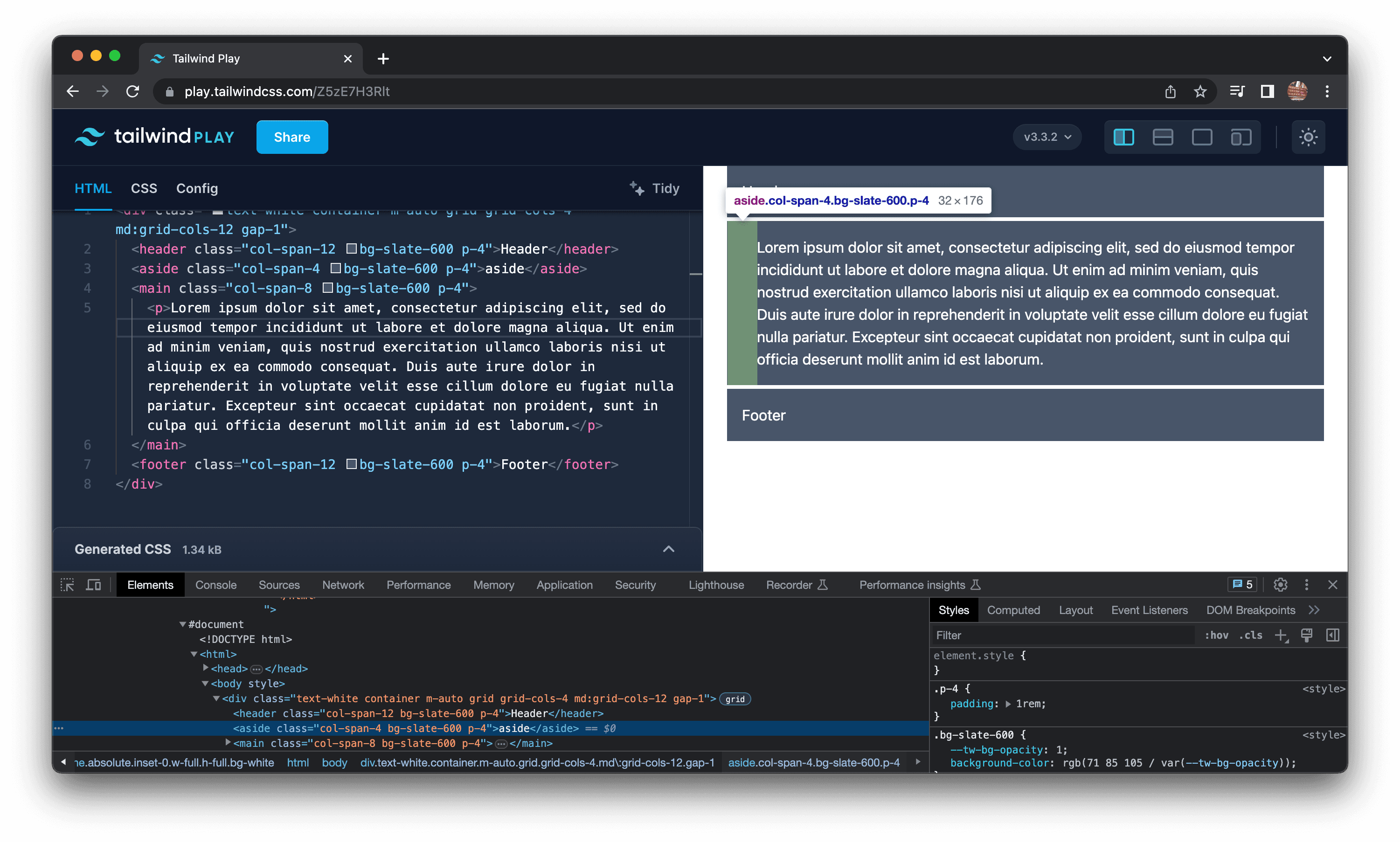
Task: Reload the Tailwind Play page
Action: click(133, 91)
